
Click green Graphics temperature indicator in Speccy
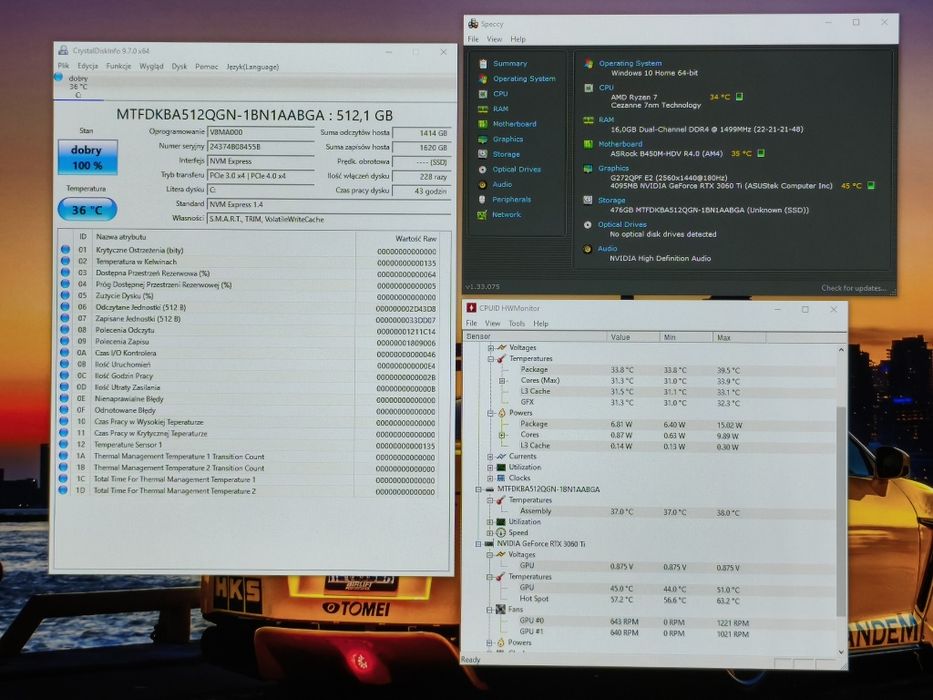pyautogui.click(x=871, y=186)
